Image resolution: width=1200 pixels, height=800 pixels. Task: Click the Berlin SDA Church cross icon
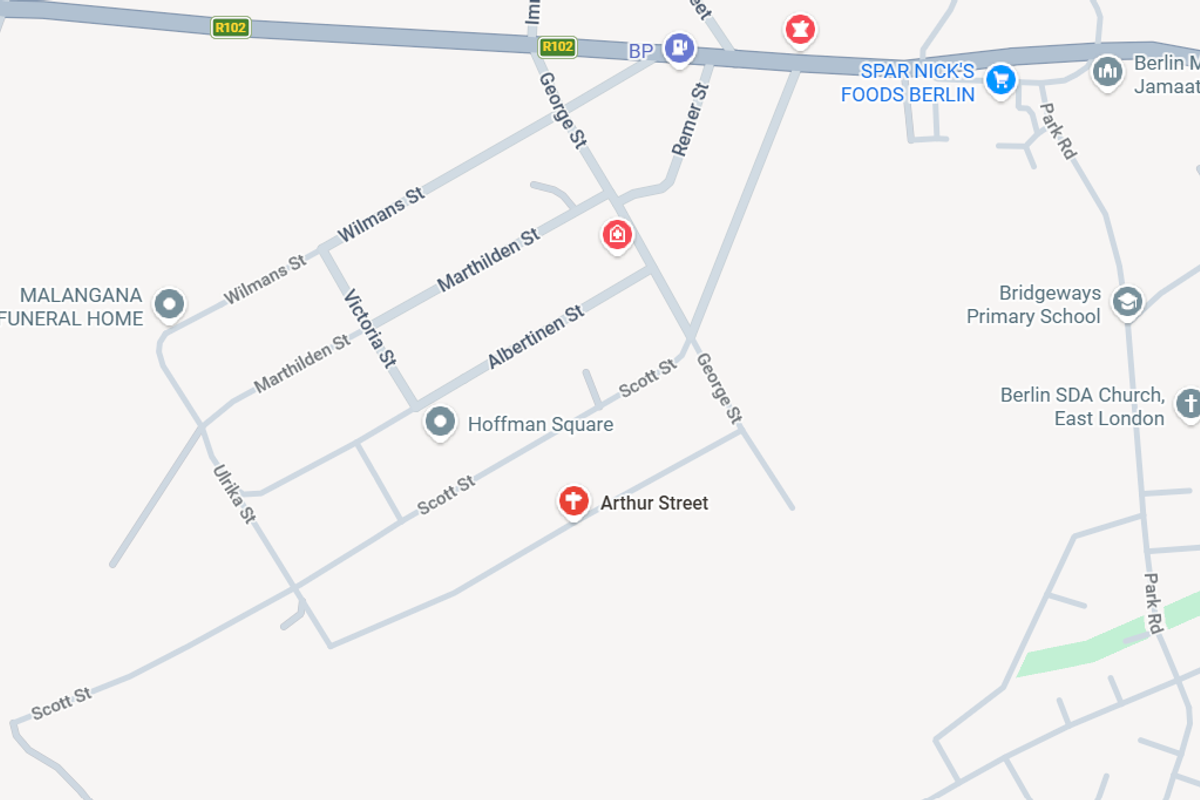tap(1189, 403)
